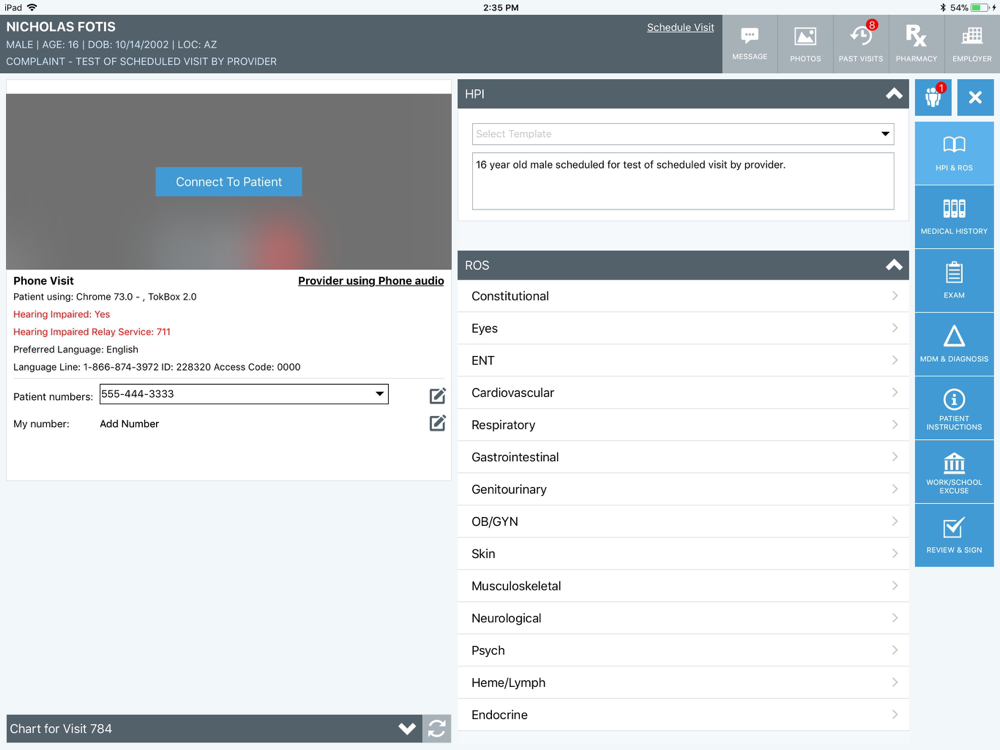This screenshot has width=1000, height=750.
Task: Collapse the HPI panel
Action: coord(894,94)
